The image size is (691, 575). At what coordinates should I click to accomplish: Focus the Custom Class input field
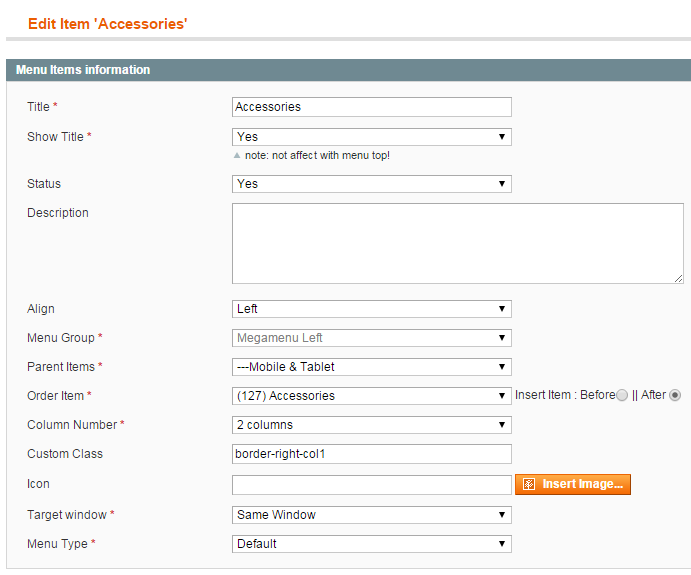372,454
